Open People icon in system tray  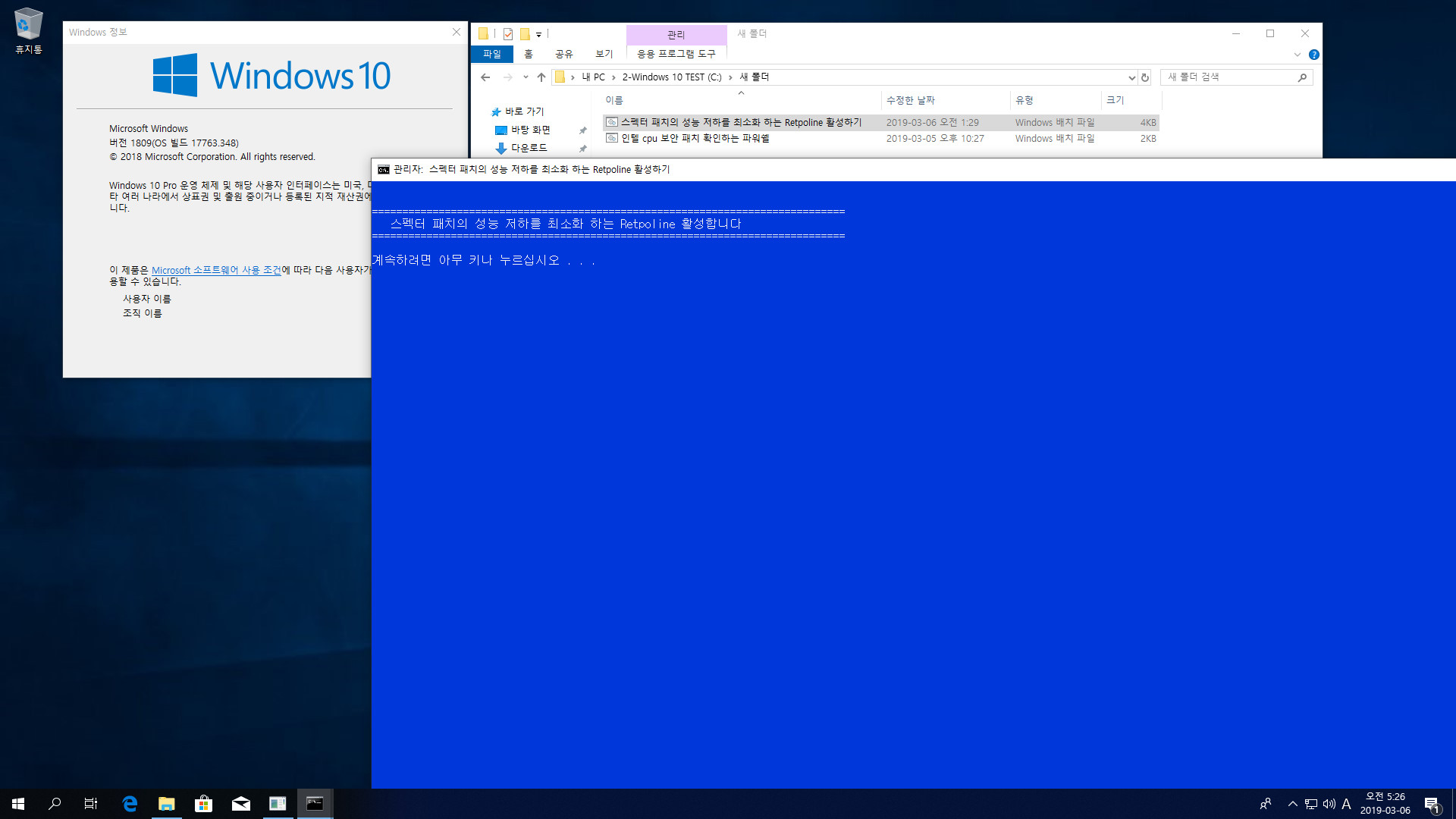pyautogui.click(x=1265, y=804)
